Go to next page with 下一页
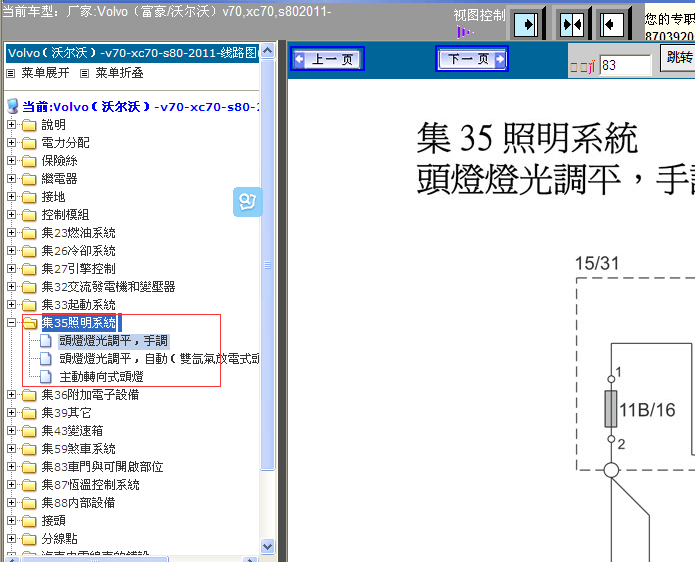Image resolution: width=695 pixels, height=562 pixels. [x=472, y=59]
